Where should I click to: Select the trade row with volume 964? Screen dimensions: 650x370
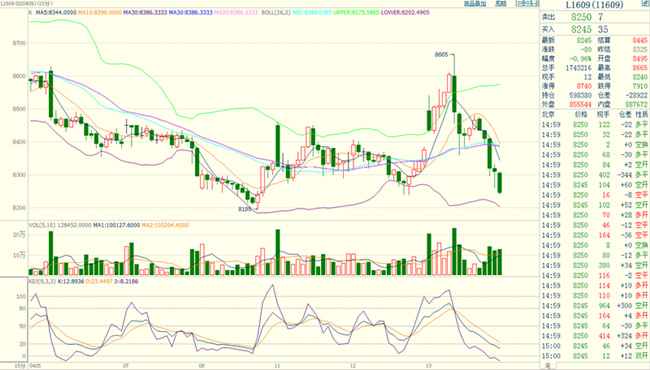[x=595, y=306]
